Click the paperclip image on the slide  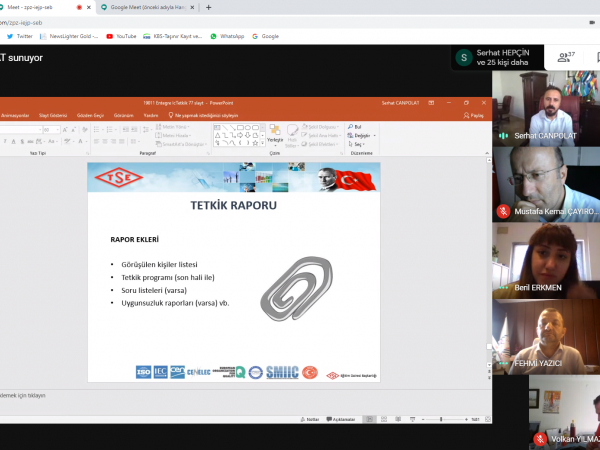coord(297,289)
